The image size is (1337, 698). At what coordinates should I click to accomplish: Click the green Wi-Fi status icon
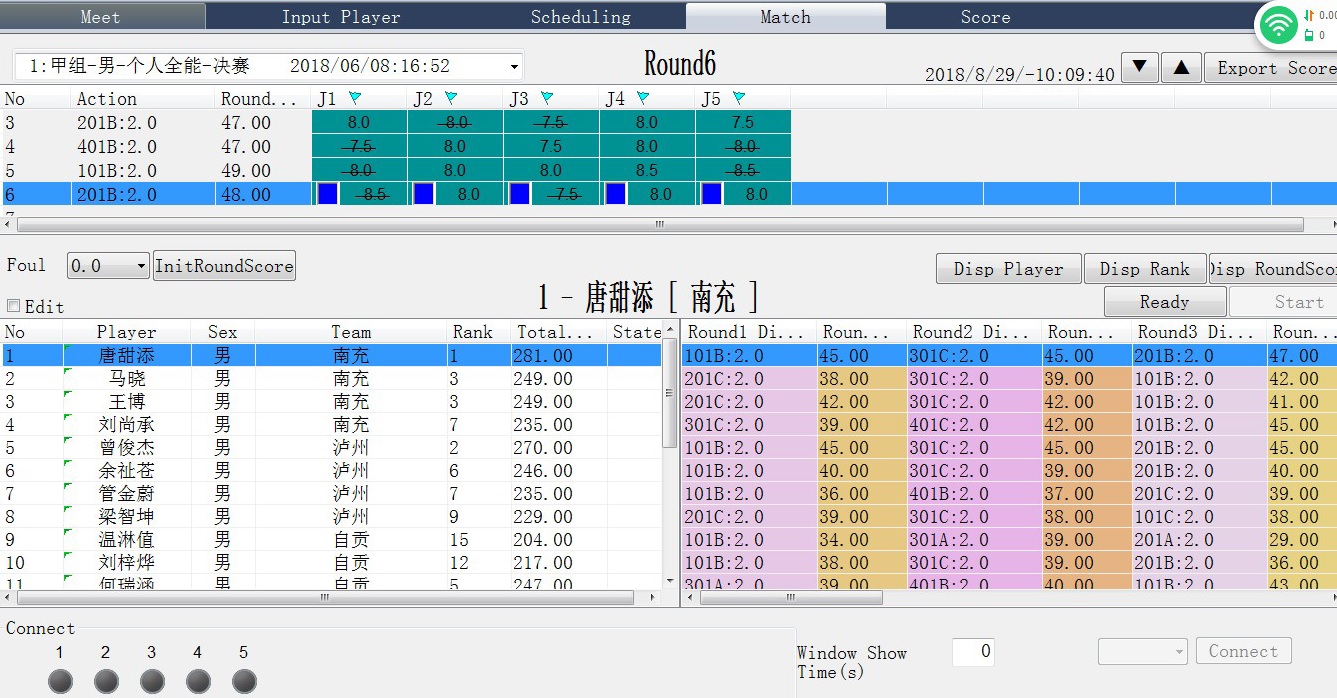[1278, 24]
